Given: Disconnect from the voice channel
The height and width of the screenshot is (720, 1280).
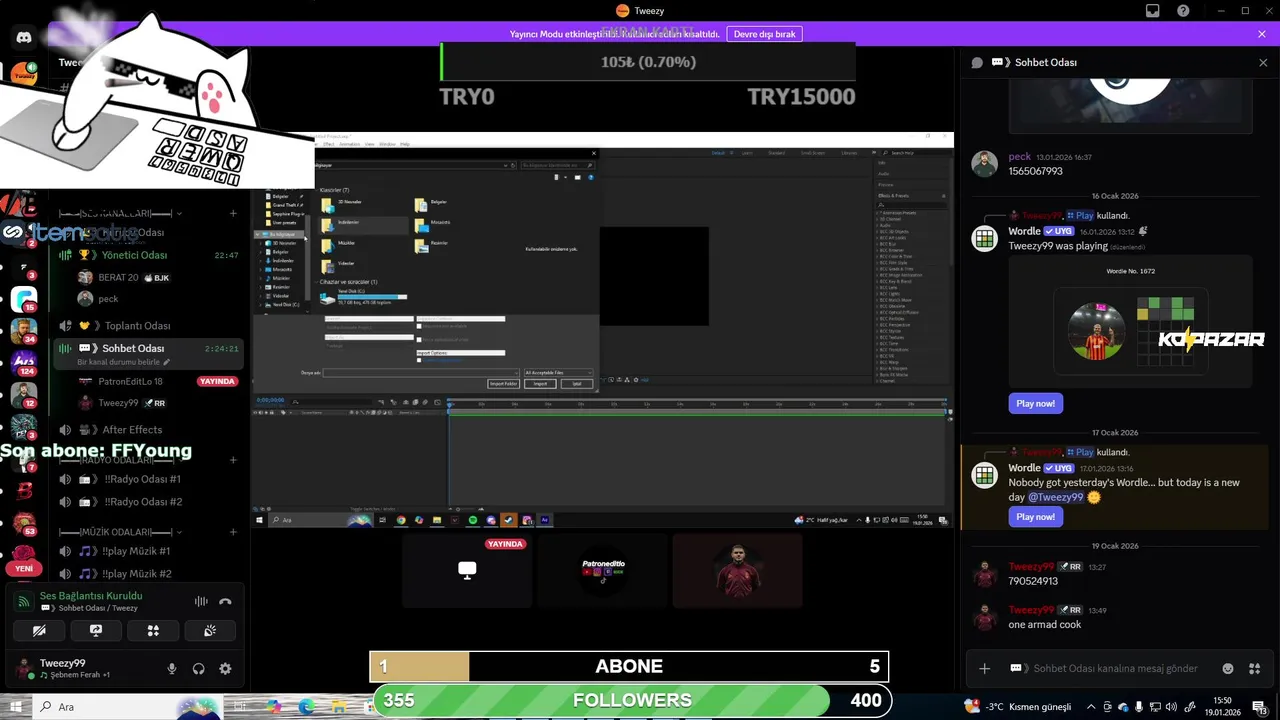Looking at the screenshot, I should coord(225,601).
